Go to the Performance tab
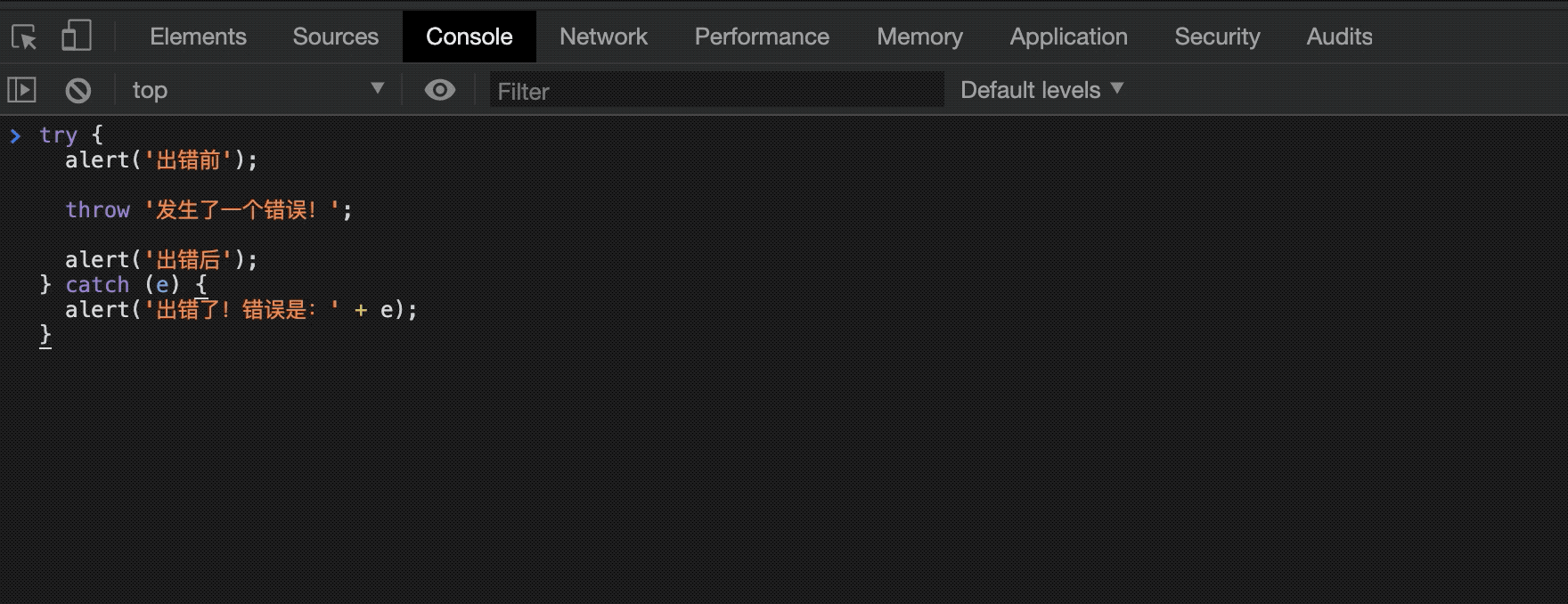 tap(762, 37)
